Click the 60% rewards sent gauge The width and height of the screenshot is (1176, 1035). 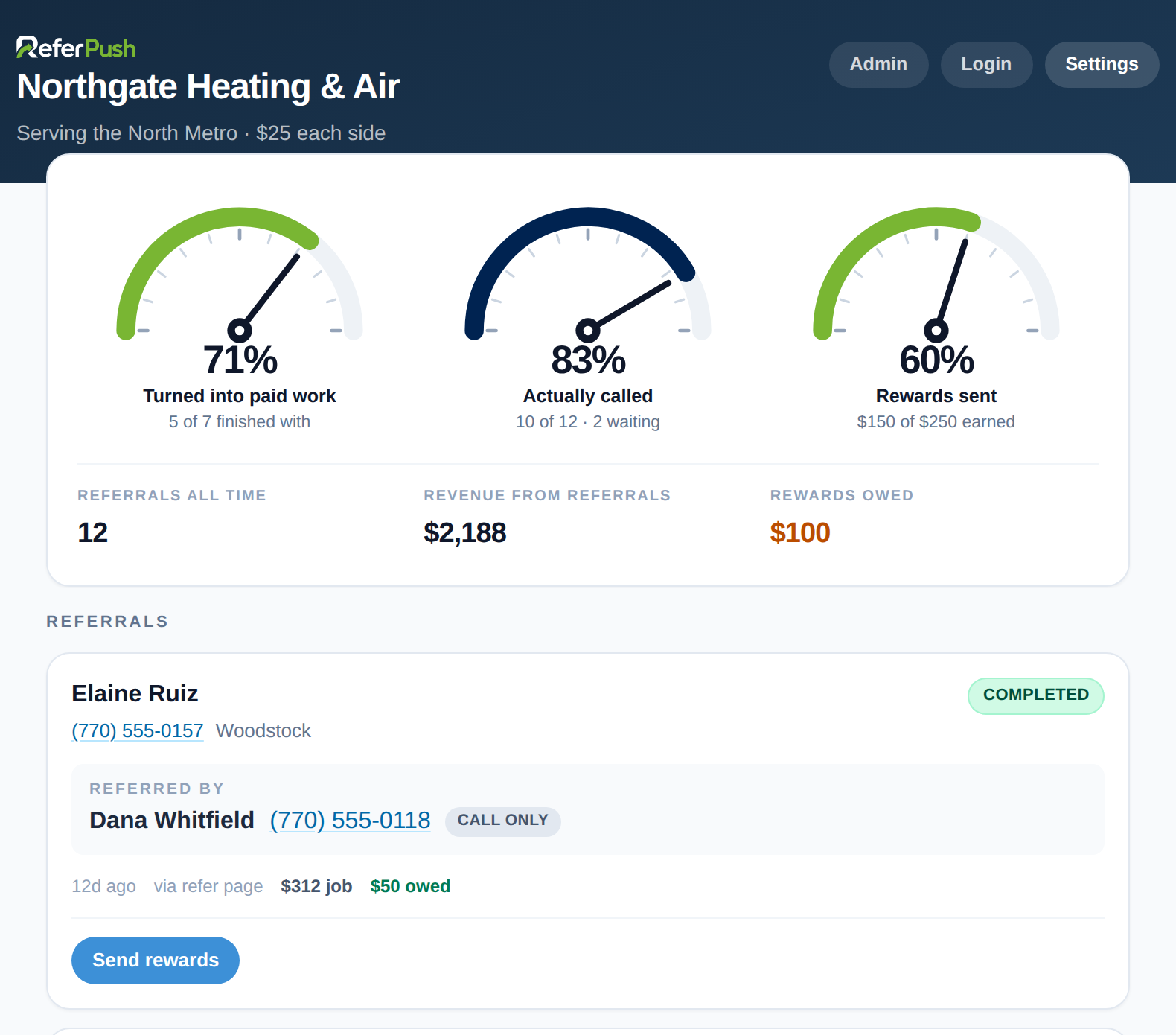click(936, 274)
